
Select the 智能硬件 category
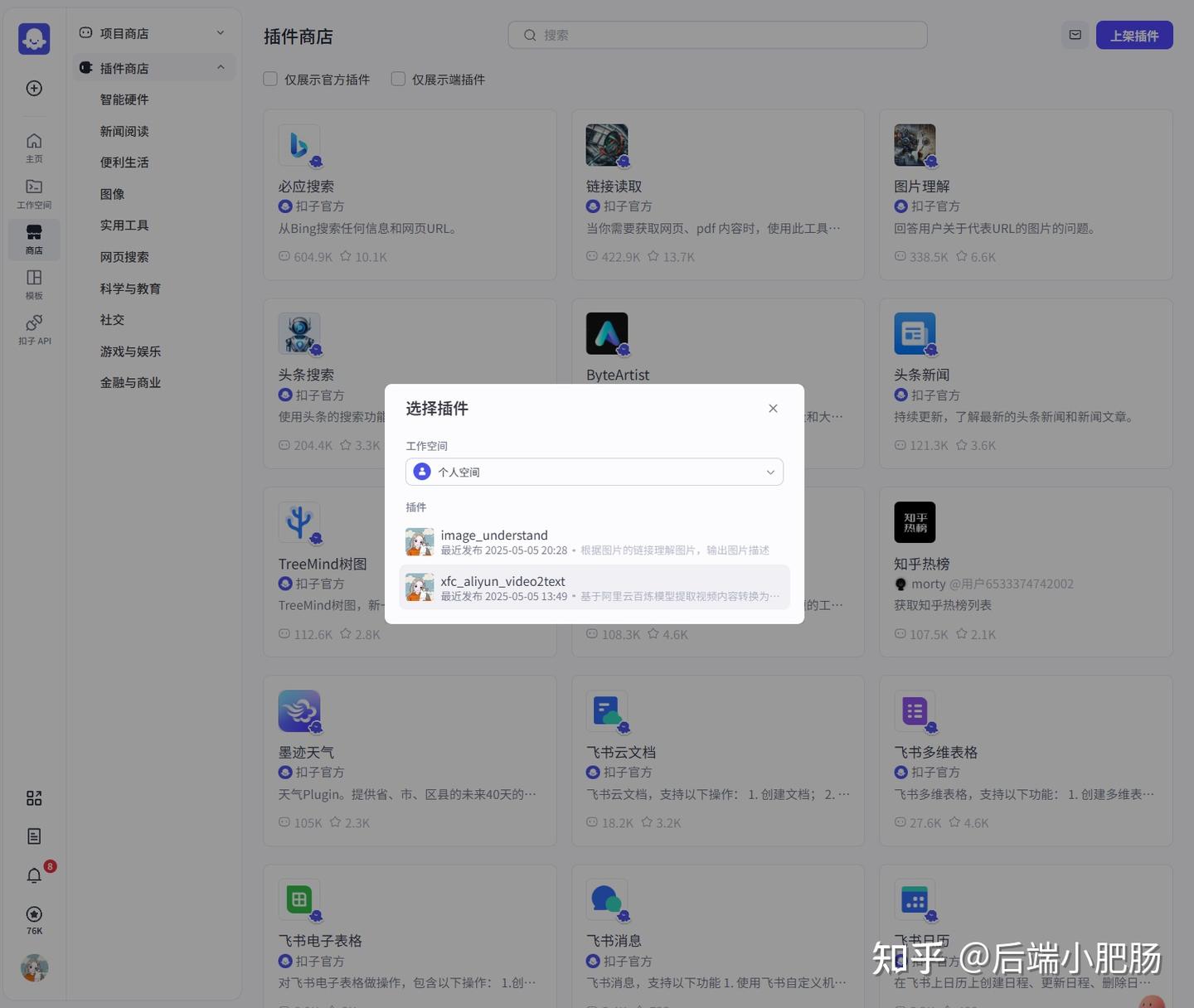[x=124, y=99]
